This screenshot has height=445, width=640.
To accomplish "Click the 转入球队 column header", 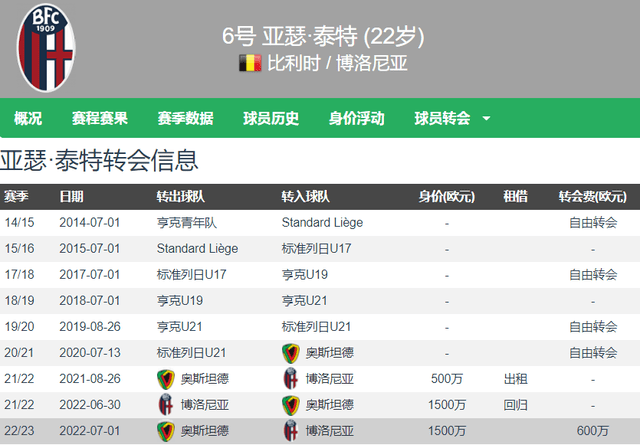I will [305, 197].
